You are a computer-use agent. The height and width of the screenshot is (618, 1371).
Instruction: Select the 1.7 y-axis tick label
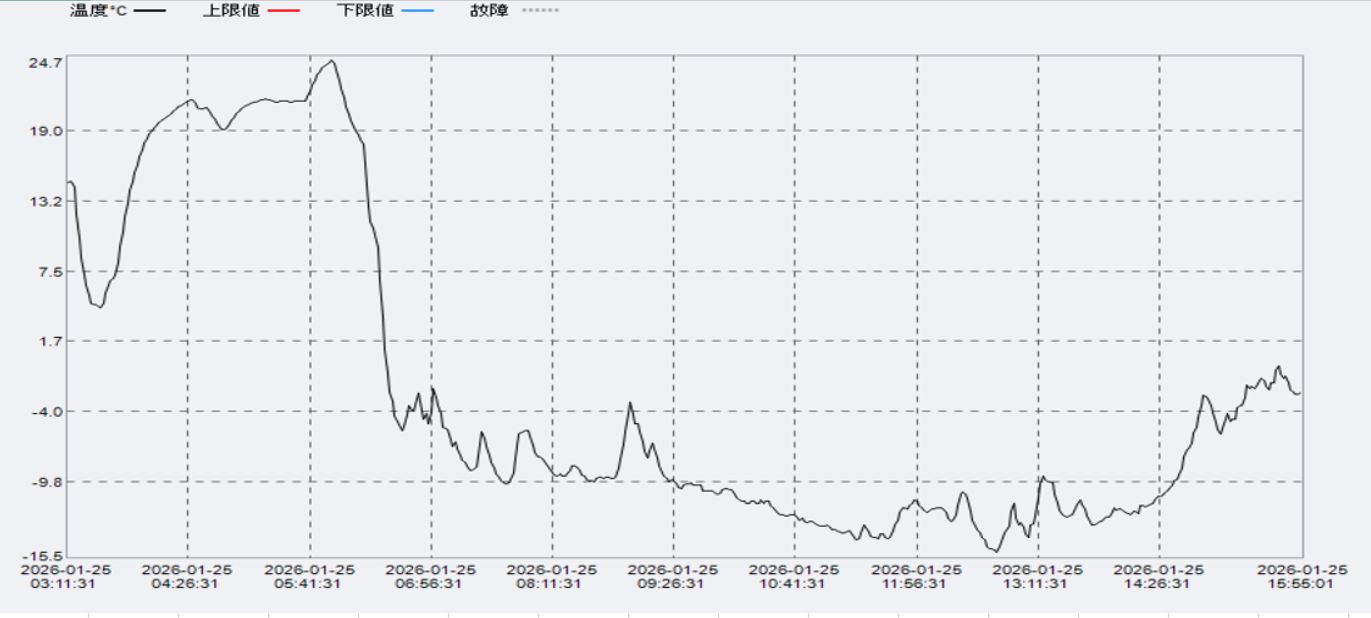50,341
